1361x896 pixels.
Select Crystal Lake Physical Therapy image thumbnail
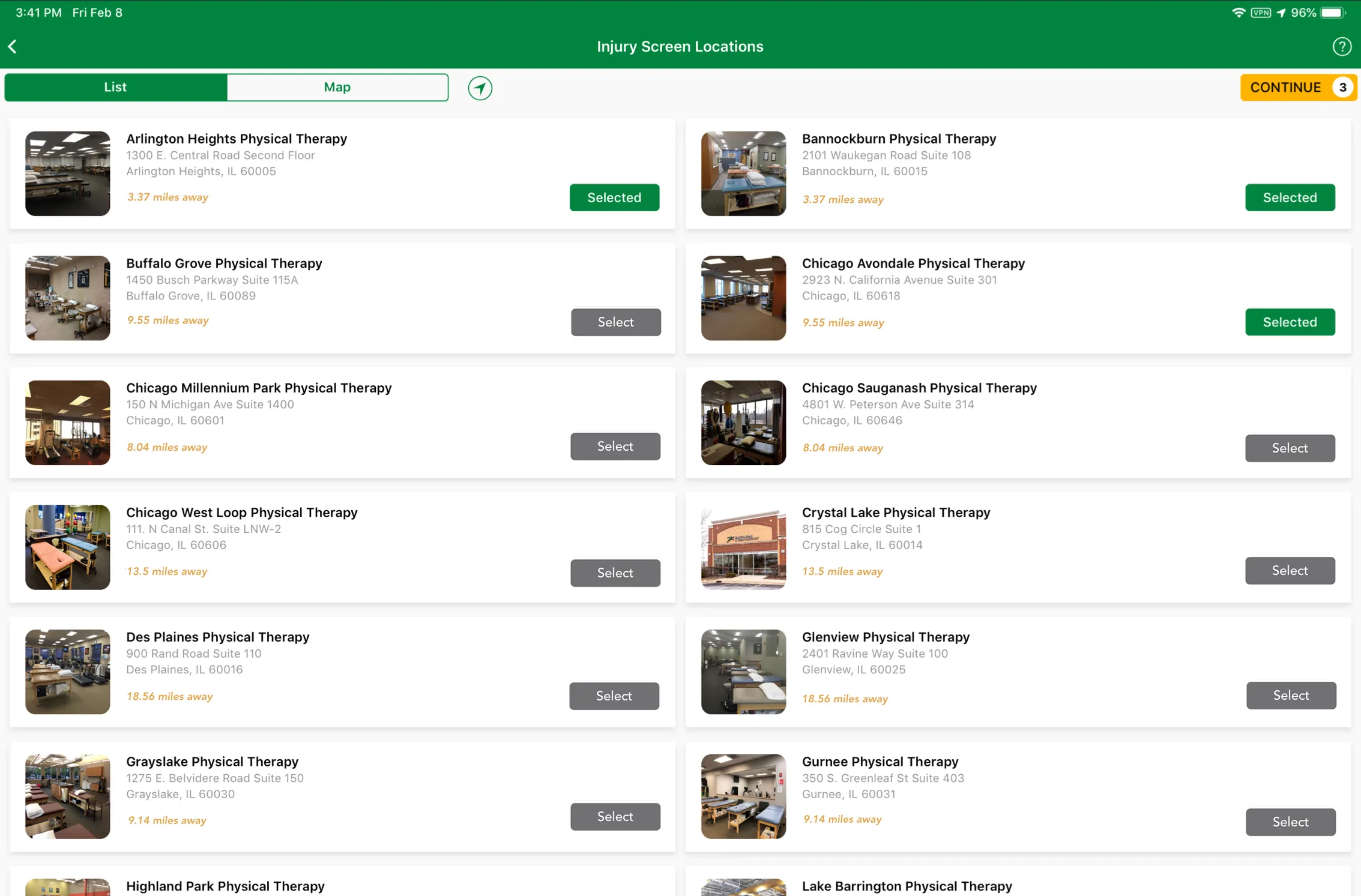click(x=743, y=547)
